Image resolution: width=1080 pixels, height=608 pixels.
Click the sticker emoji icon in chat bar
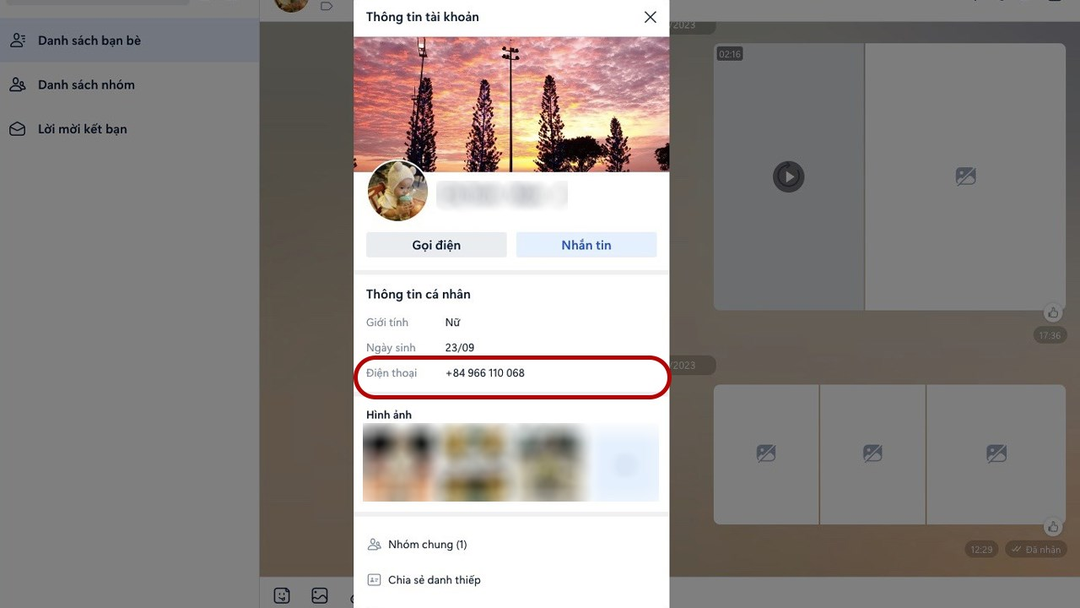tap(282, 596)
